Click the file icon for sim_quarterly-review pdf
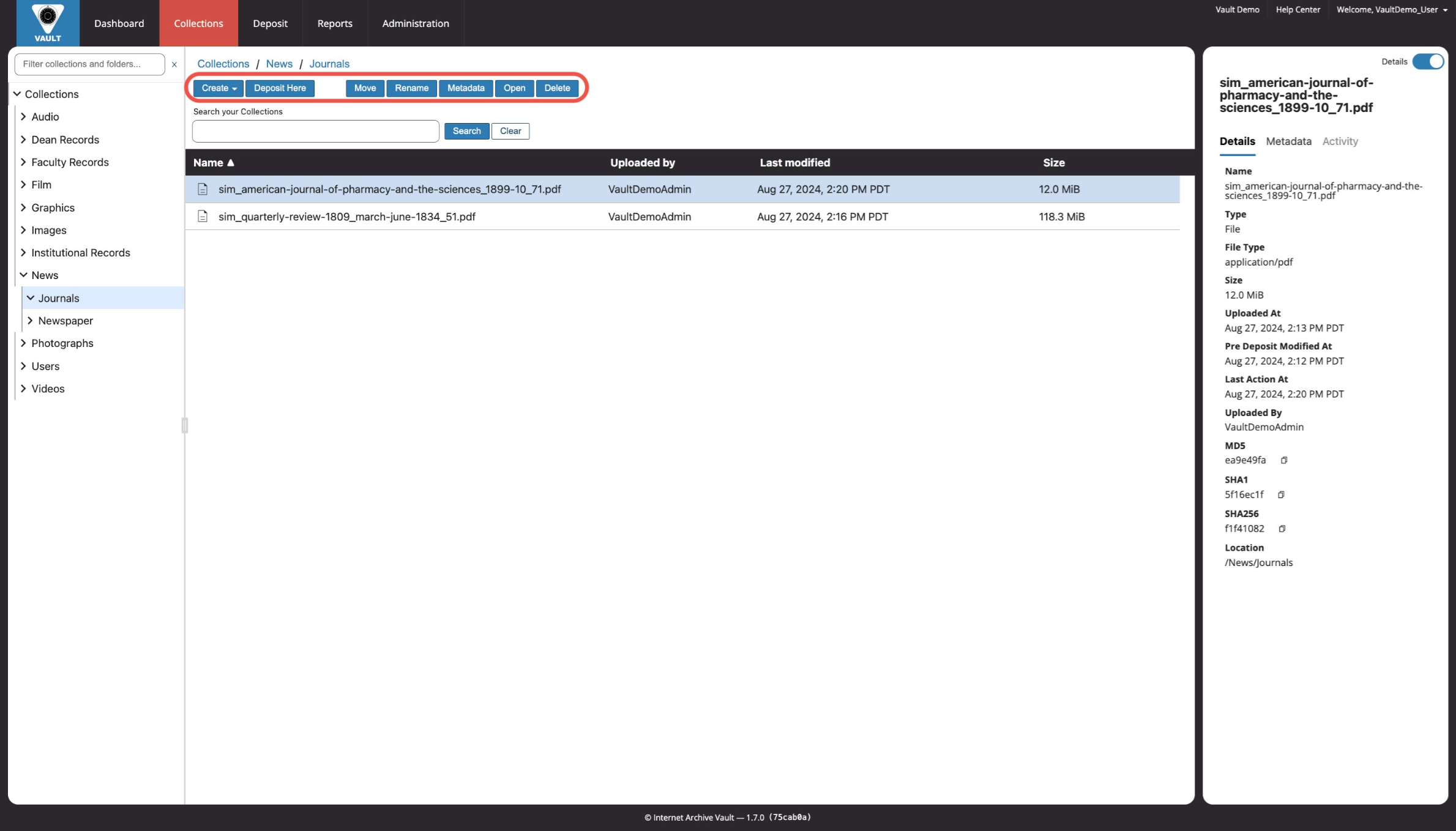This screenshot has height=831, width=1456. [203, 217]
